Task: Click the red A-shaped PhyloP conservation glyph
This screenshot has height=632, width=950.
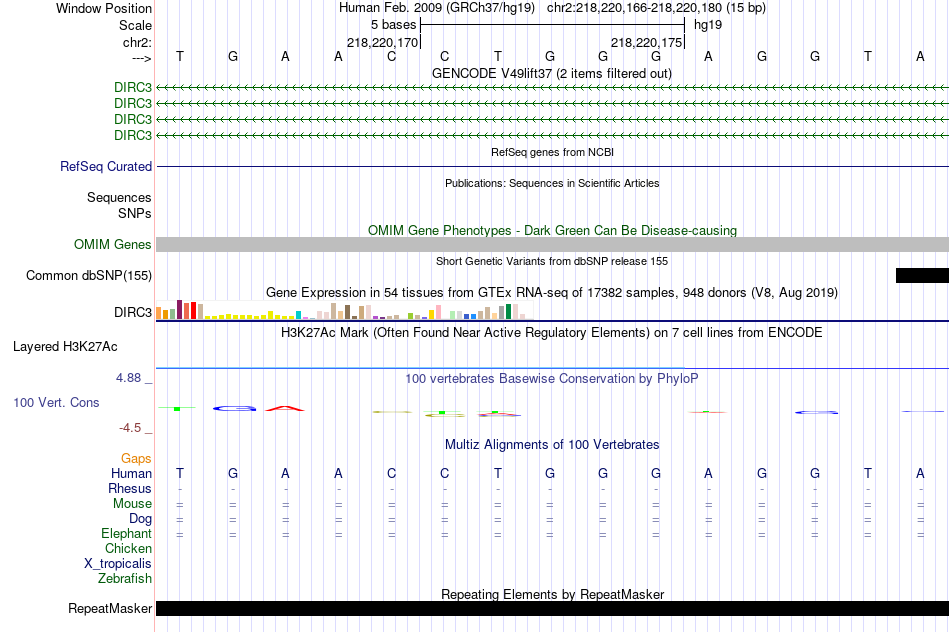Action: (285, 408)
